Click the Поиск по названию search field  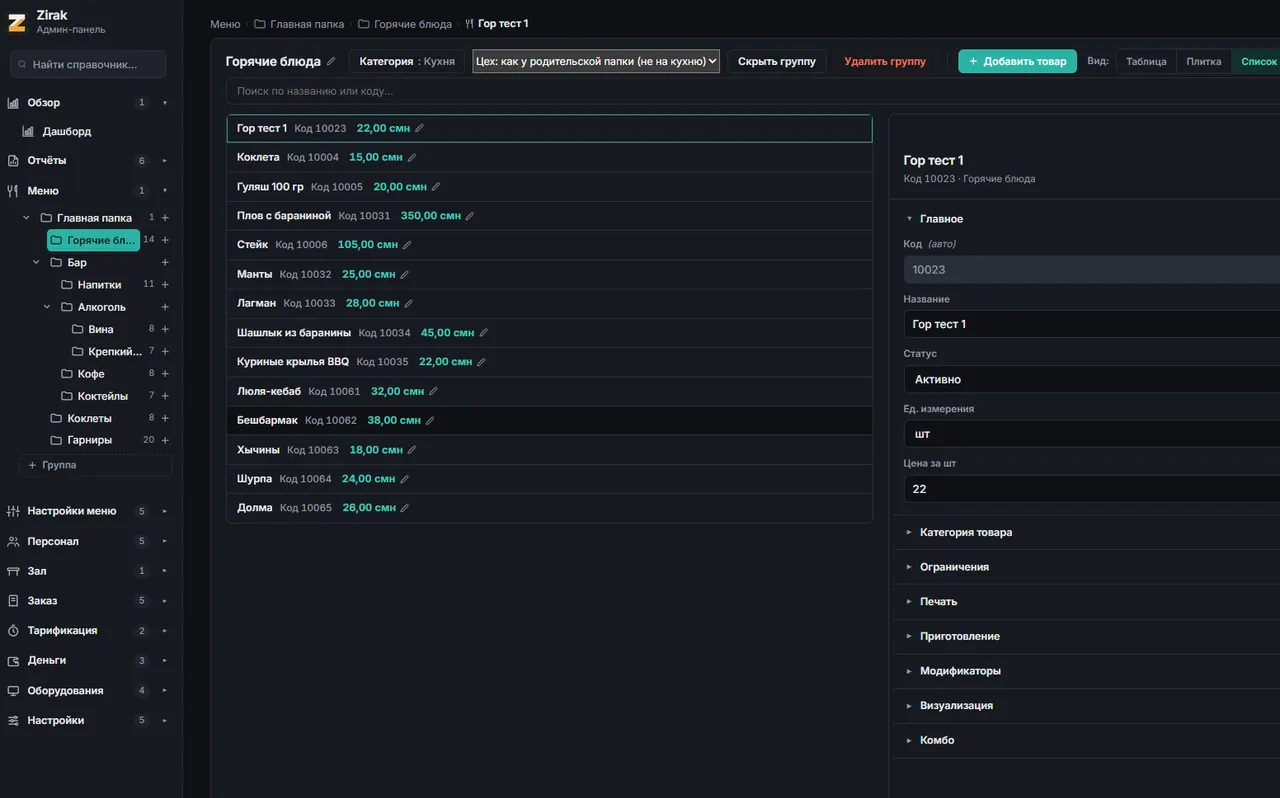coord(750,91)
